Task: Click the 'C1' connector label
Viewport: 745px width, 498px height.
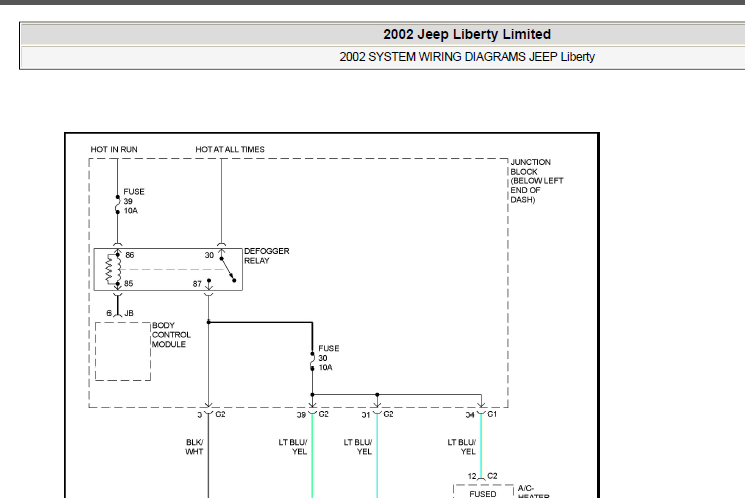Action: pyautogui.click(x=492, y=414)
